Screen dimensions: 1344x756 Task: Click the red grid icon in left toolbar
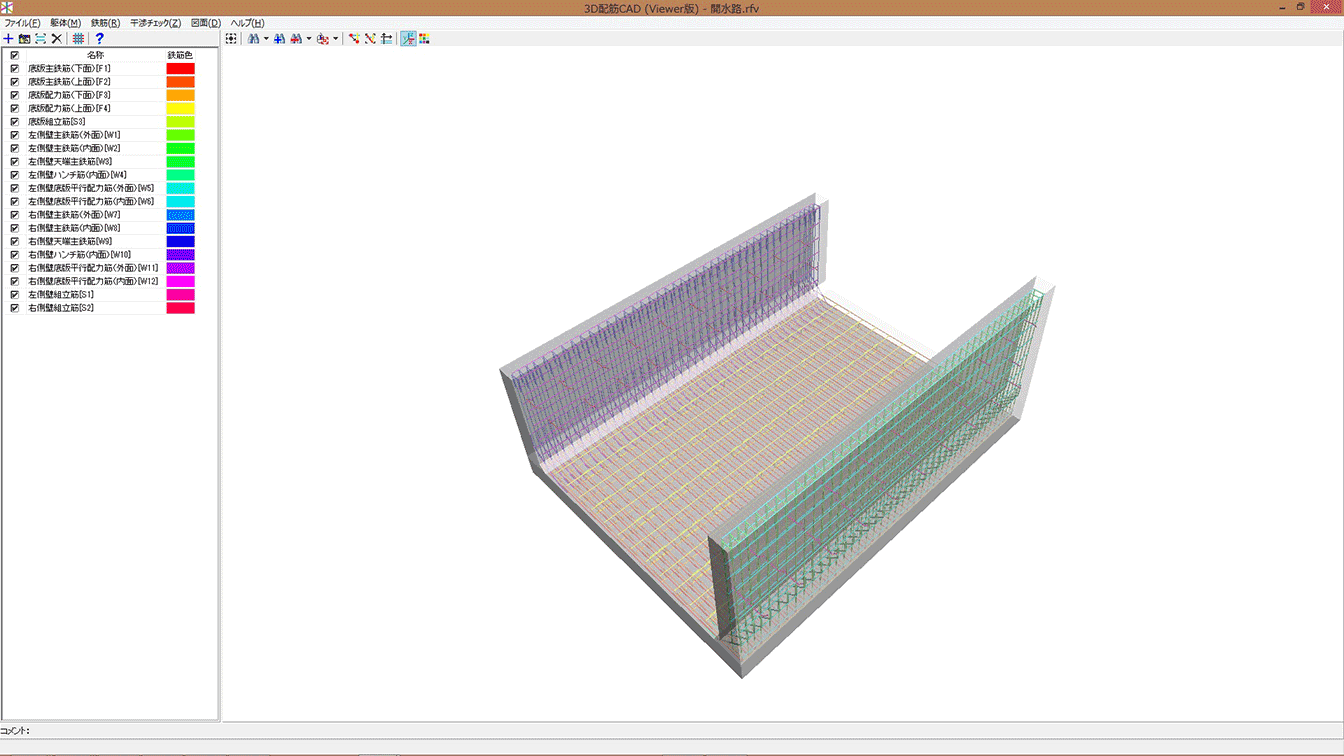point(78,39)
